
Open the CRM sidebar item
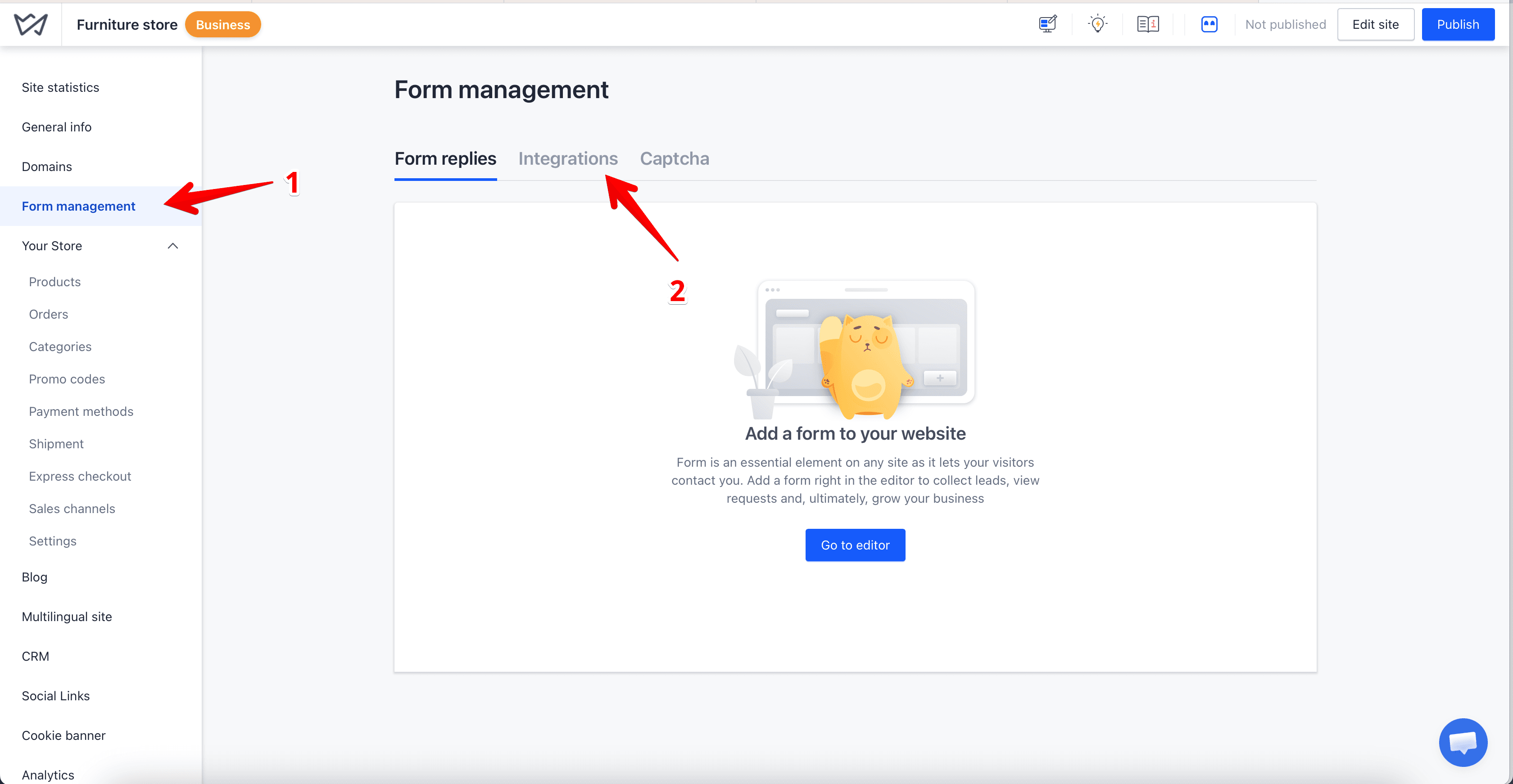(35, 656)
